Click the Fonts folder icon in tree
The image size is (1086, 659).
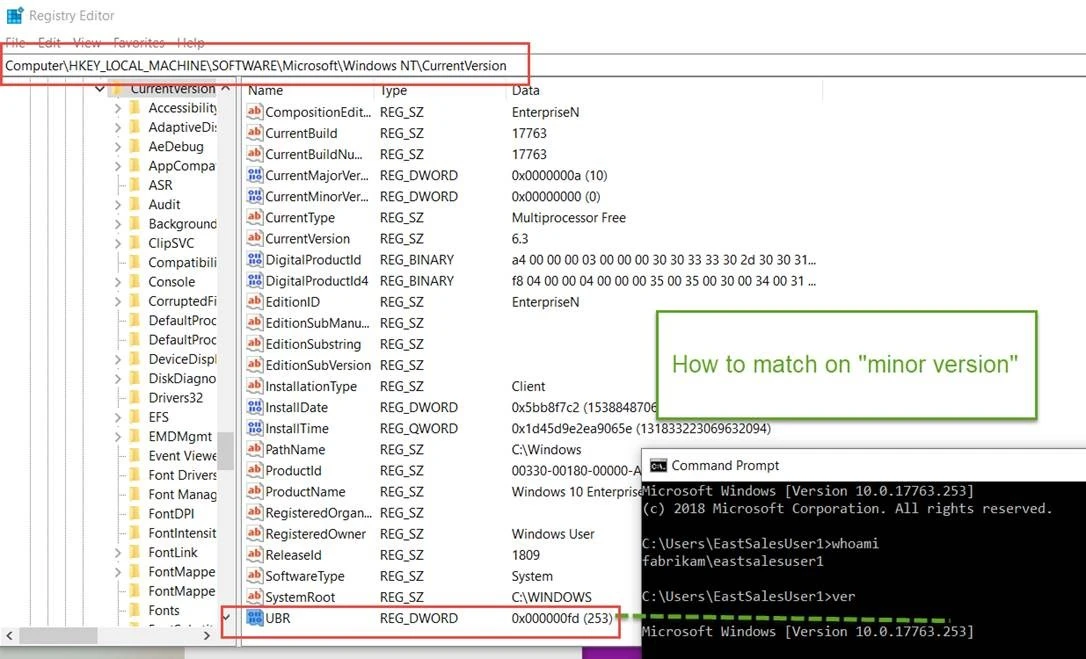point(134,610)
